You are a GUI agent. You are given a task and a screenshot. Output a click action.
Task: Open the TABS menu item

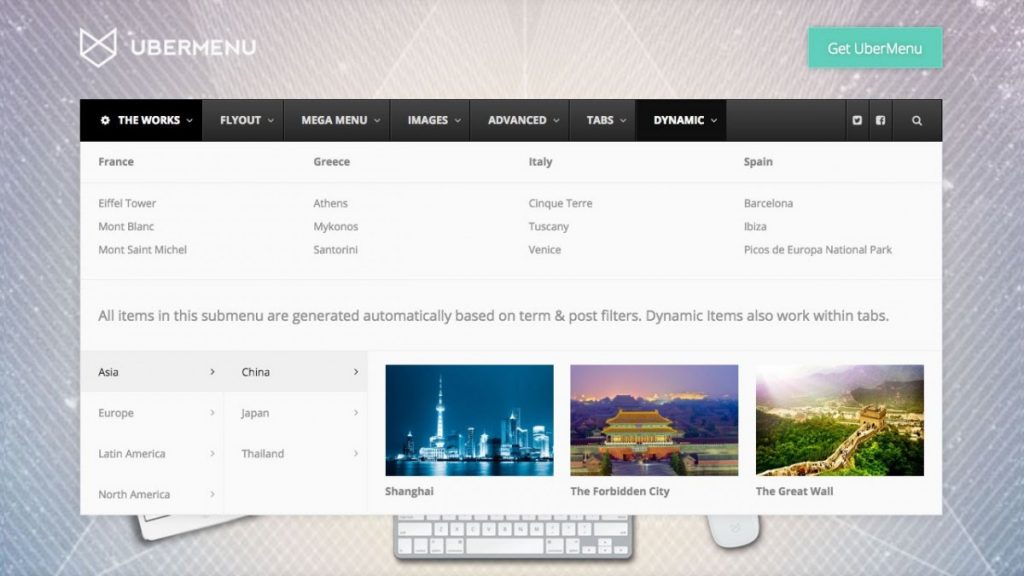(x=603, y=120)
